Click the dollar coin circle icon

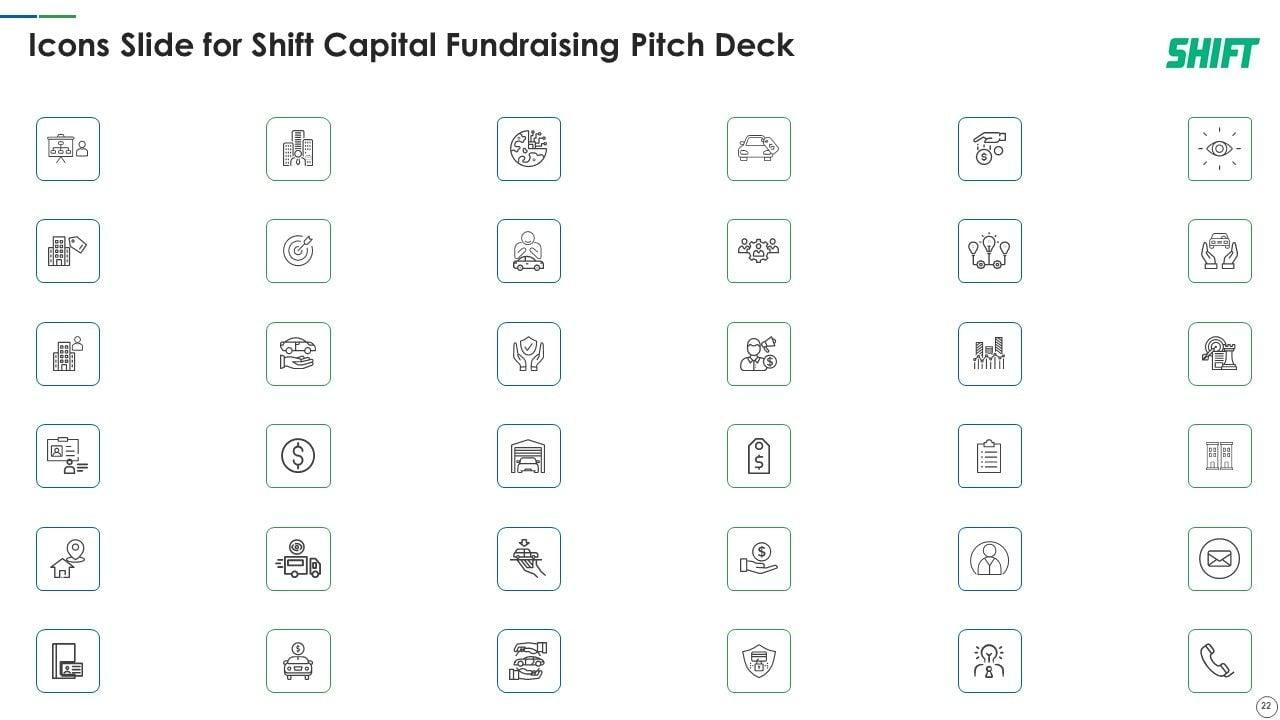click(x=298, y=456)
